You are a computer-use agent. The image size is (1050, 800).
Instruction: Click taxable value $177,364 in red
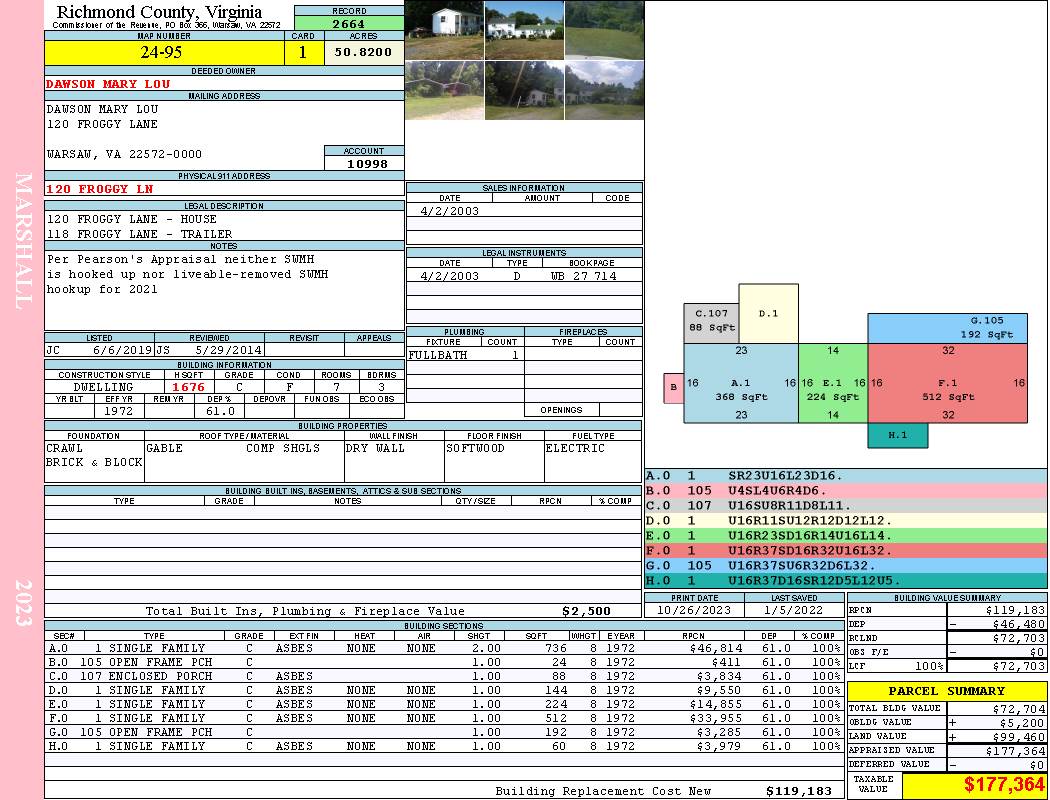(1004, 785)
